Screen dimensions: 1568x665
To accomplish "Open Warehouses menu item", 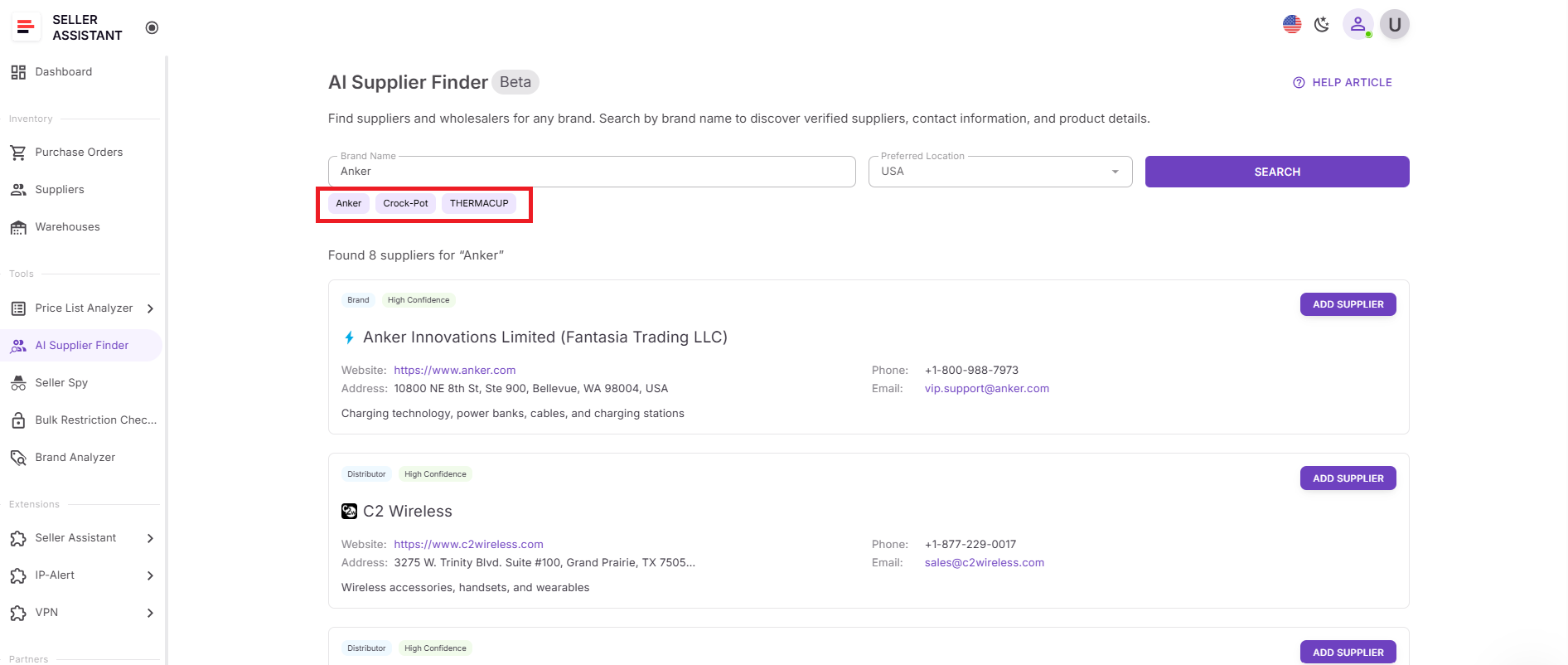I will (81, 227).
